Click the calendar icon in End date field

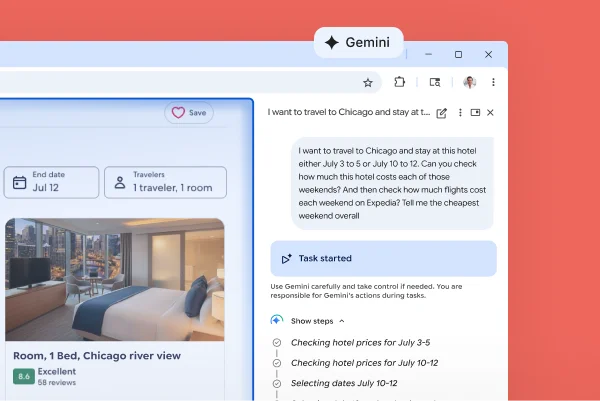pyautogui.click(x=20, y=183)
